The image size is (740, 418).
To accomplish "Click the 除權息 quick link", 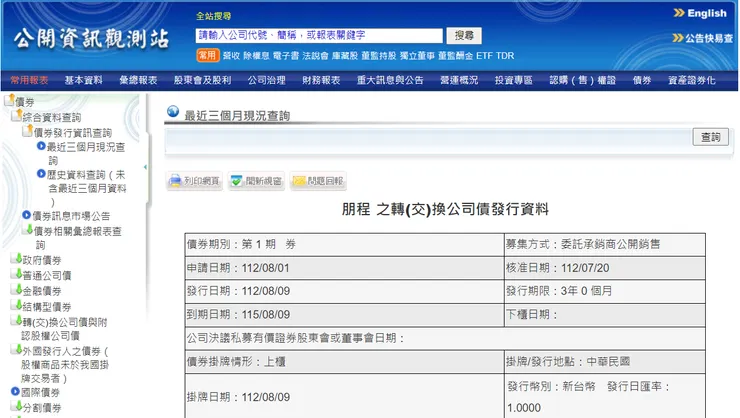I will [256, 56].
